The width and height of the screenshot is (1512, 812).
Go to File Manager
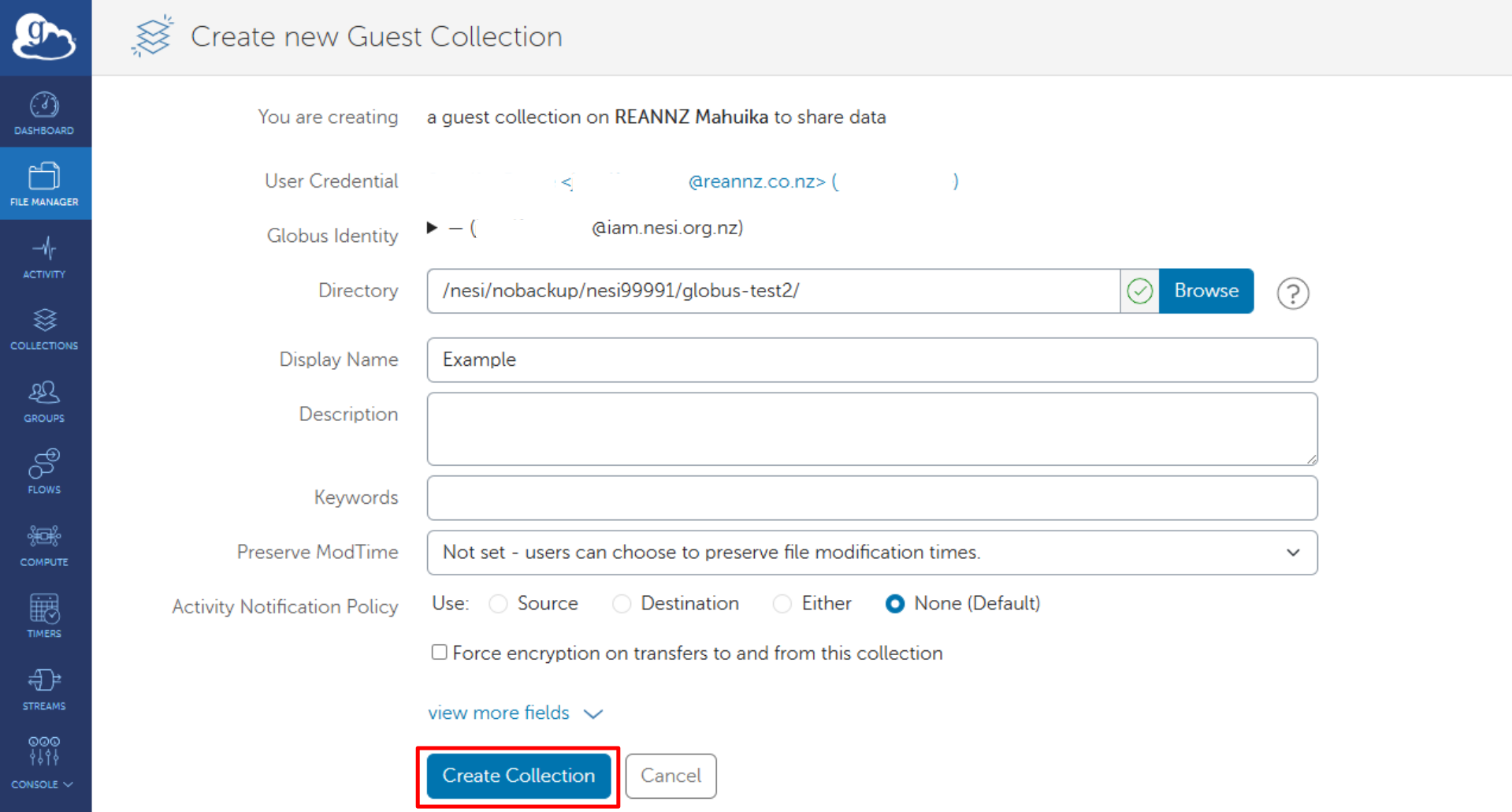[45, 184]
